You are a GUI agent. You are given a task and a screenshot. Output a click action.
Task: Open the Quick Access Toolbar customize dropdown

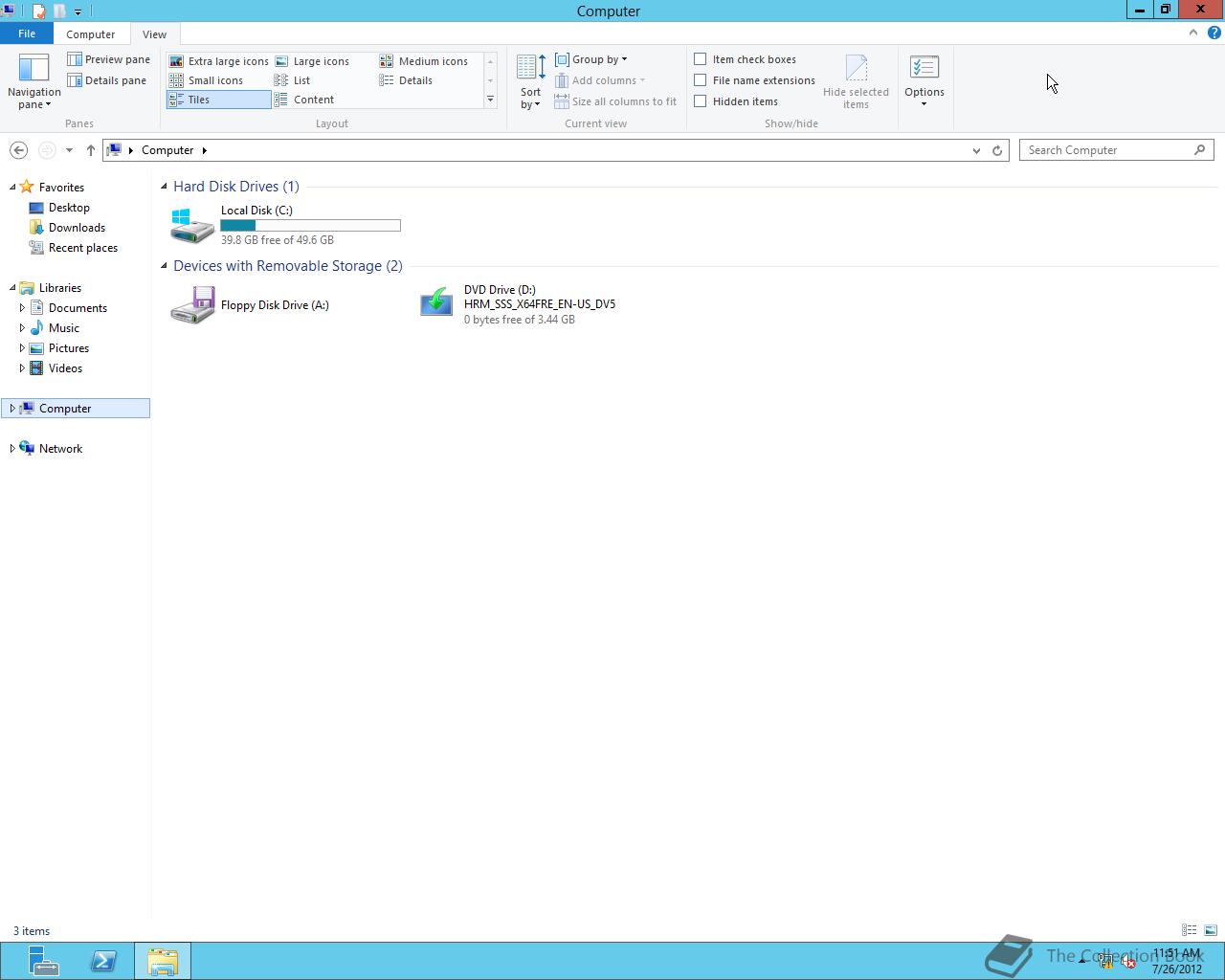tap(78, 11)
